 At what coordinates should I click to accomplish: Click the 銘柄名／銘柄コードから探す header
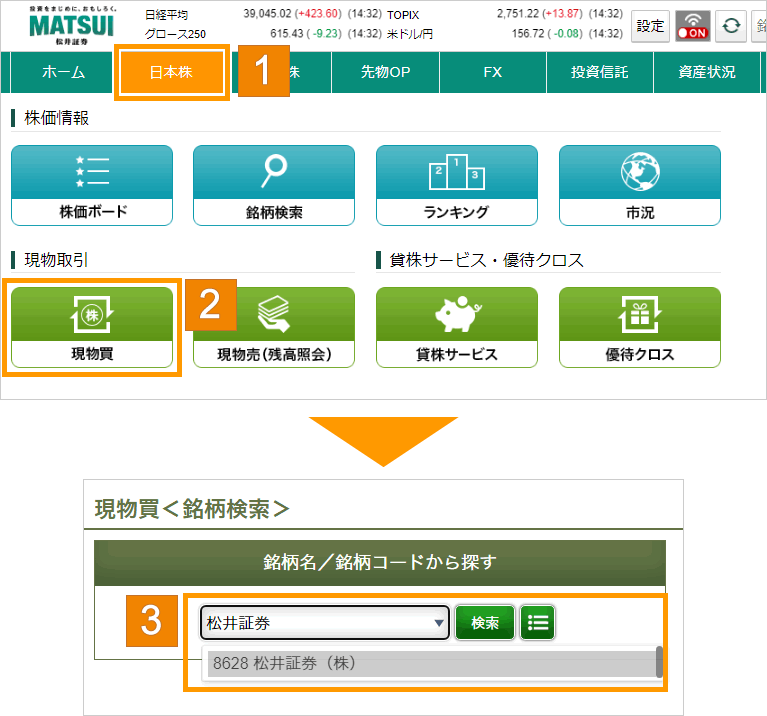point(380,562)
